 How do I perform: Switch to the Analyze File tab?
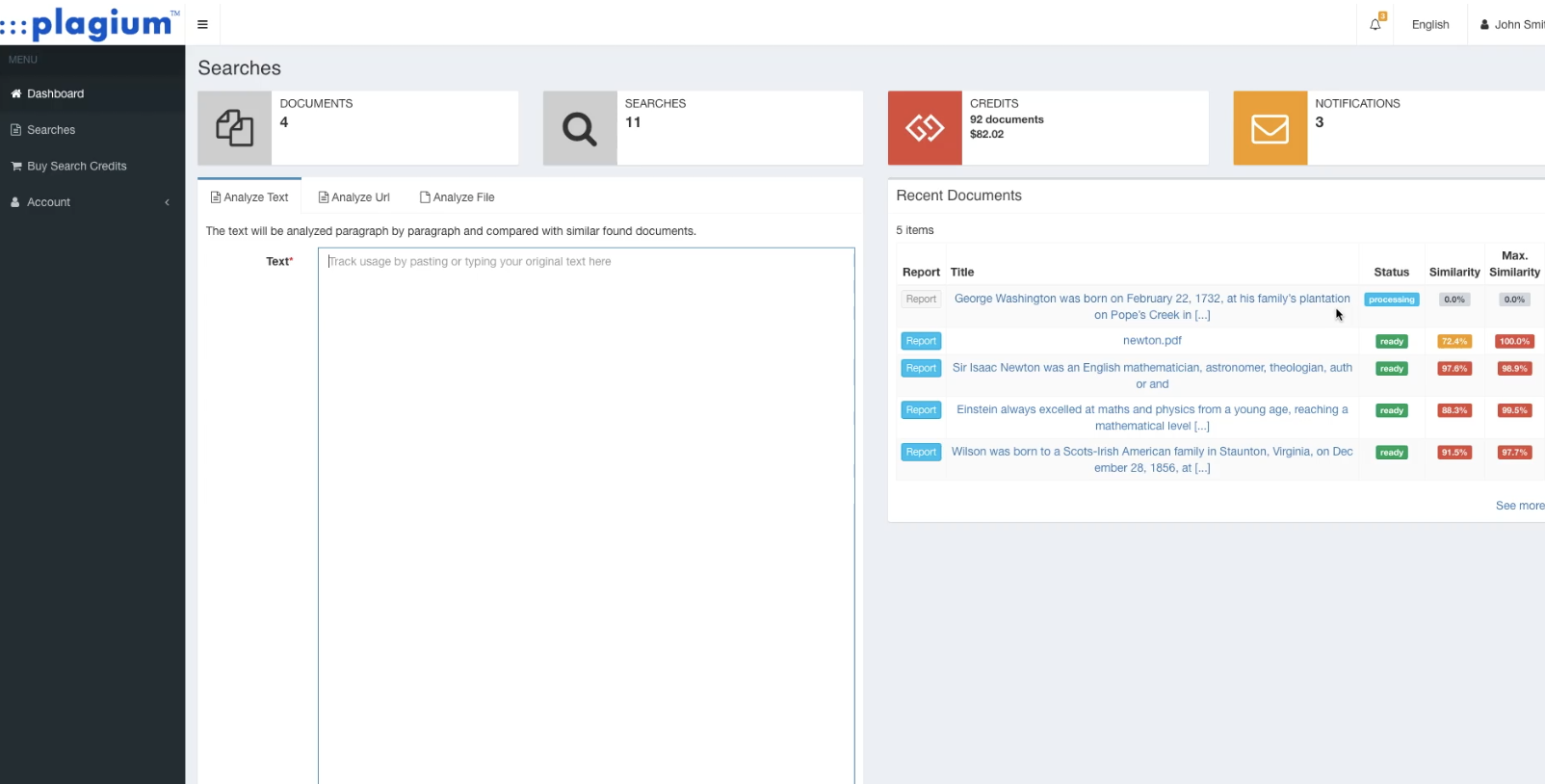(457, 197)
